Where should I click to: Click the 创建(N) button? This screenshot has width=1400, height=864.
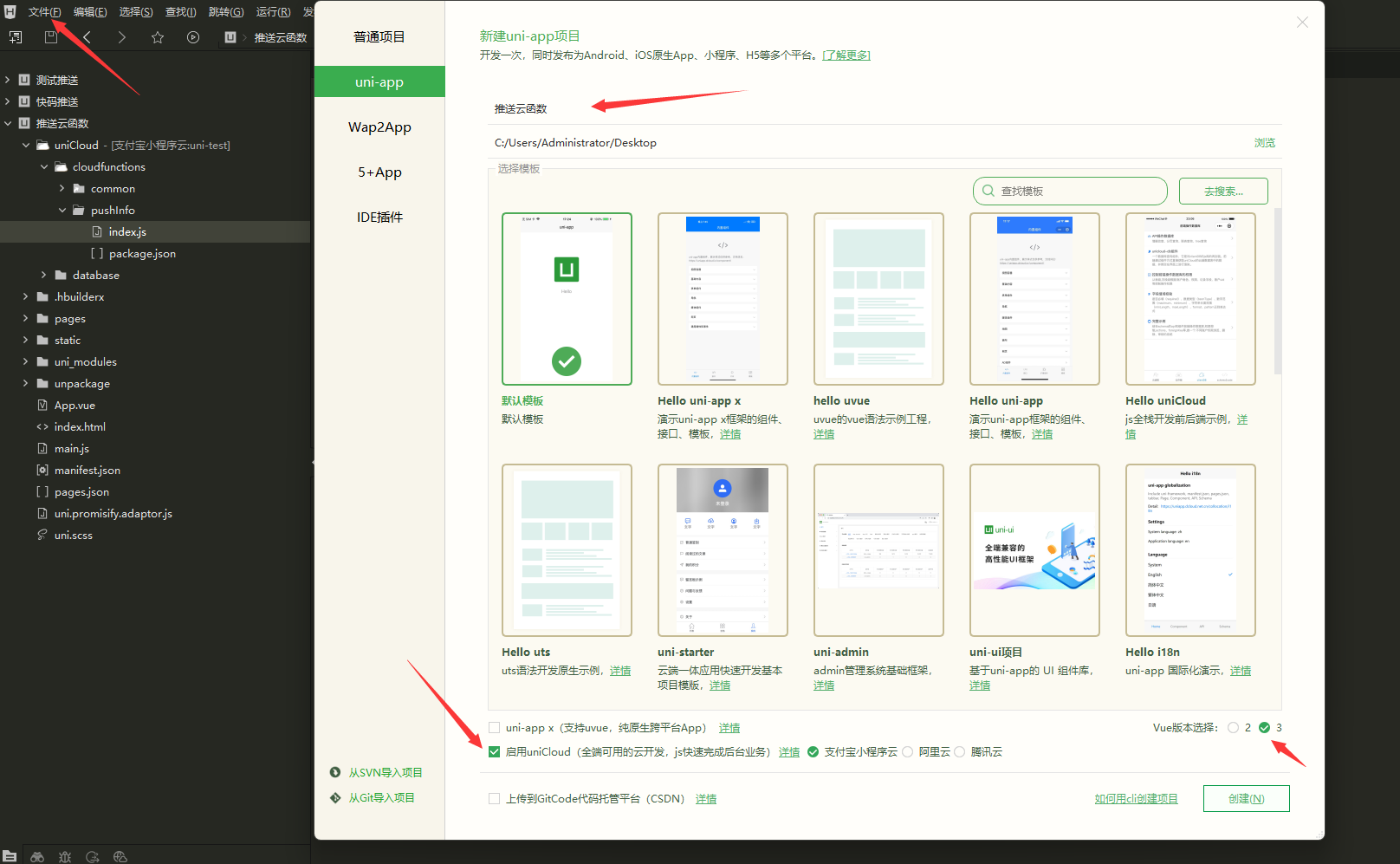tap(1246, 798)
